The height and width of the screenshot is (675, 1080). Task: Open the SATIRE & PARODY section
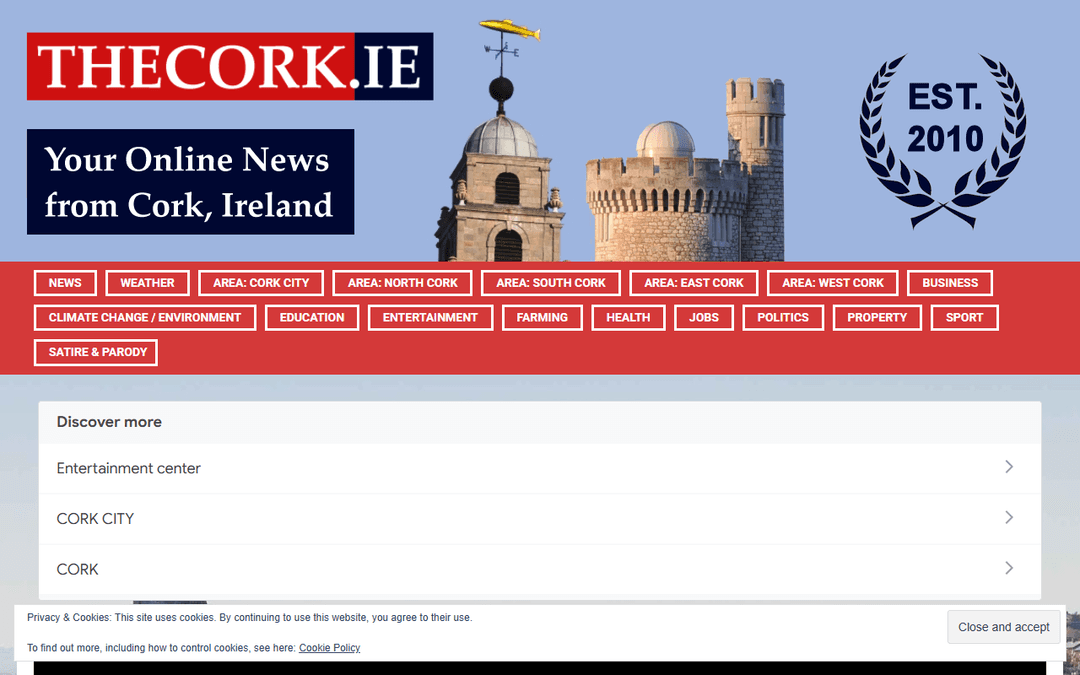96,352
